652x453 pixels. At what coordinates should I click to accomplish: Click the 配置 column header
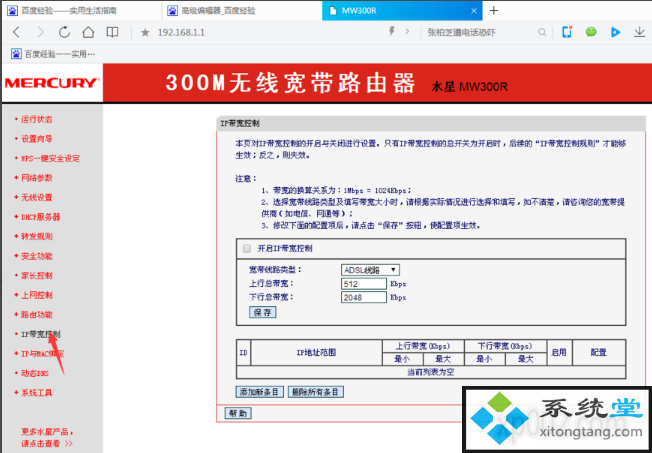click(599, 353)
